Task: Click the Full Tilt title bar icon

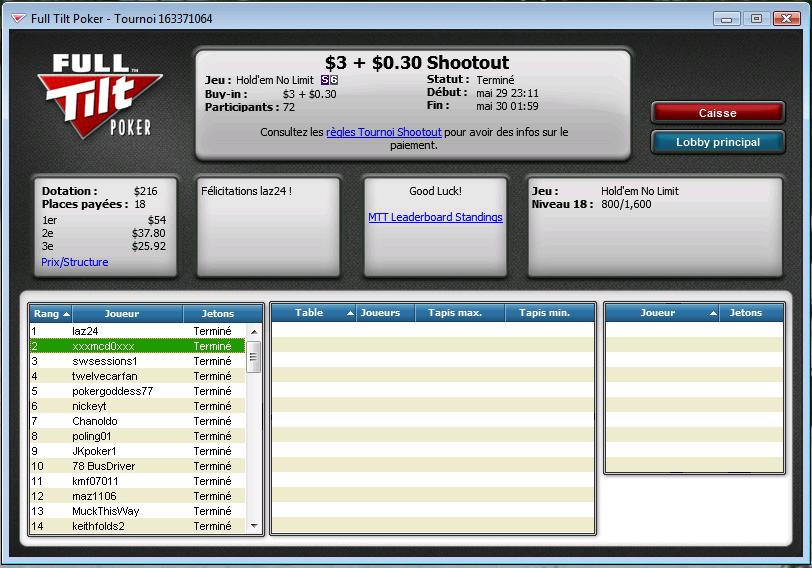Action: (x=18, y=19)
